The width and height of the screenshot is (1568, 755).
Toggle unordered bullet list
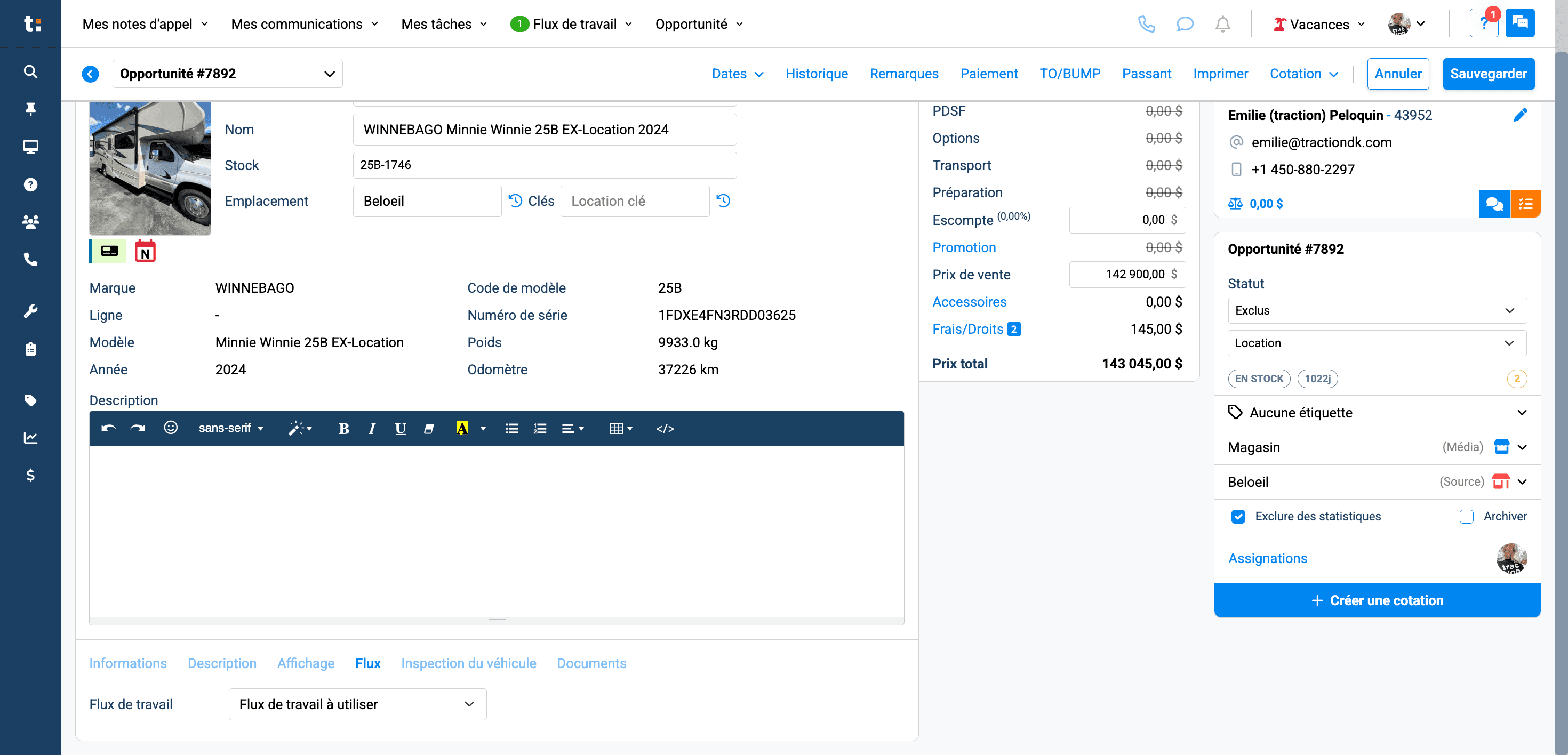(511, 428)
